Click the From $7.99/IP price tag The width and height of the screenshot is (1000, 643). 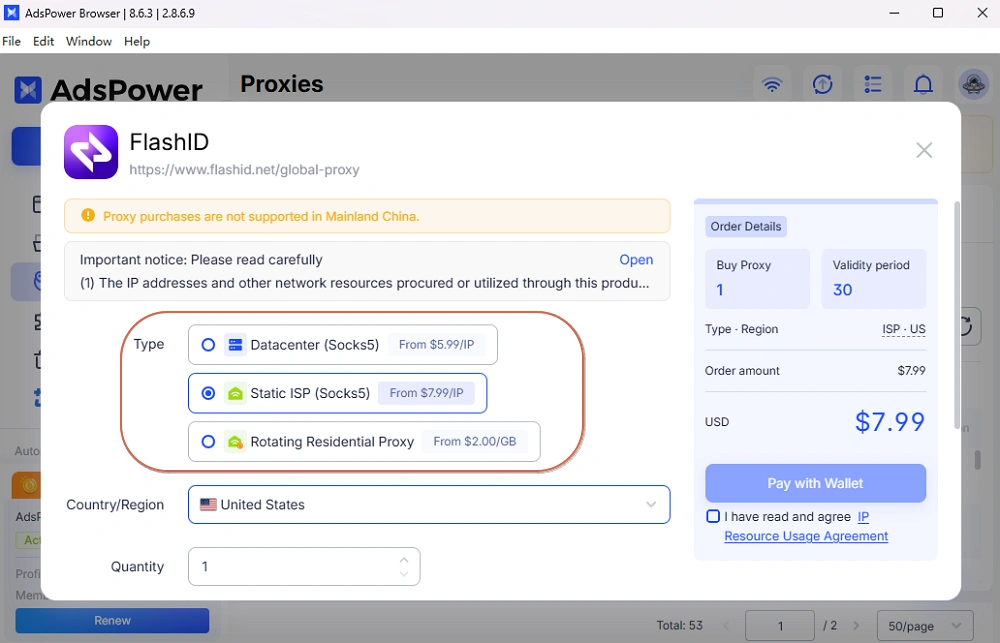426,393
